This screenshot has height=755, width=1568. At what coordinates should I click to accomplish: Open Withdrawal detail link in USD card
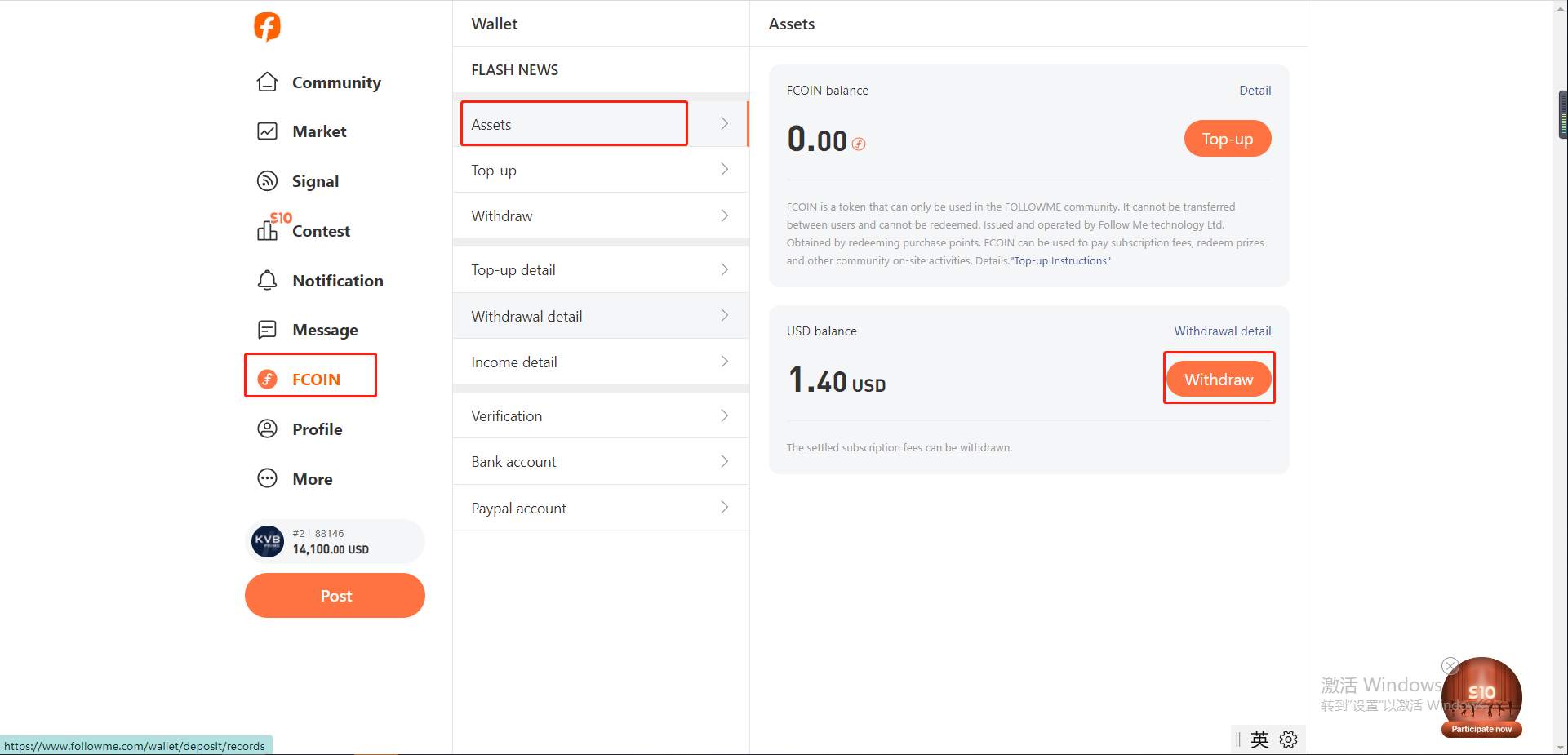click(1223, 331)
